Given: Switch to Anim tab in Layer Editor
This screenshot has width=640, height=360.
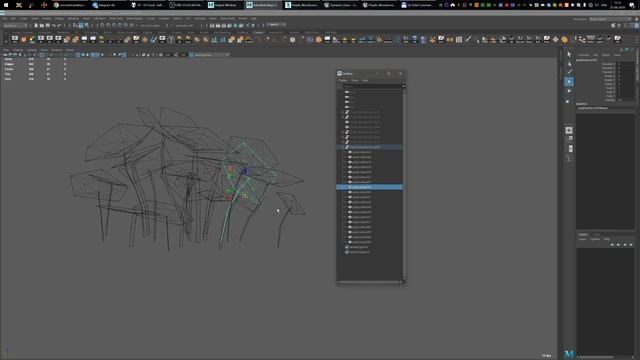Looking at the screenshot, I should pyautogui.click(x=596, y=234).
